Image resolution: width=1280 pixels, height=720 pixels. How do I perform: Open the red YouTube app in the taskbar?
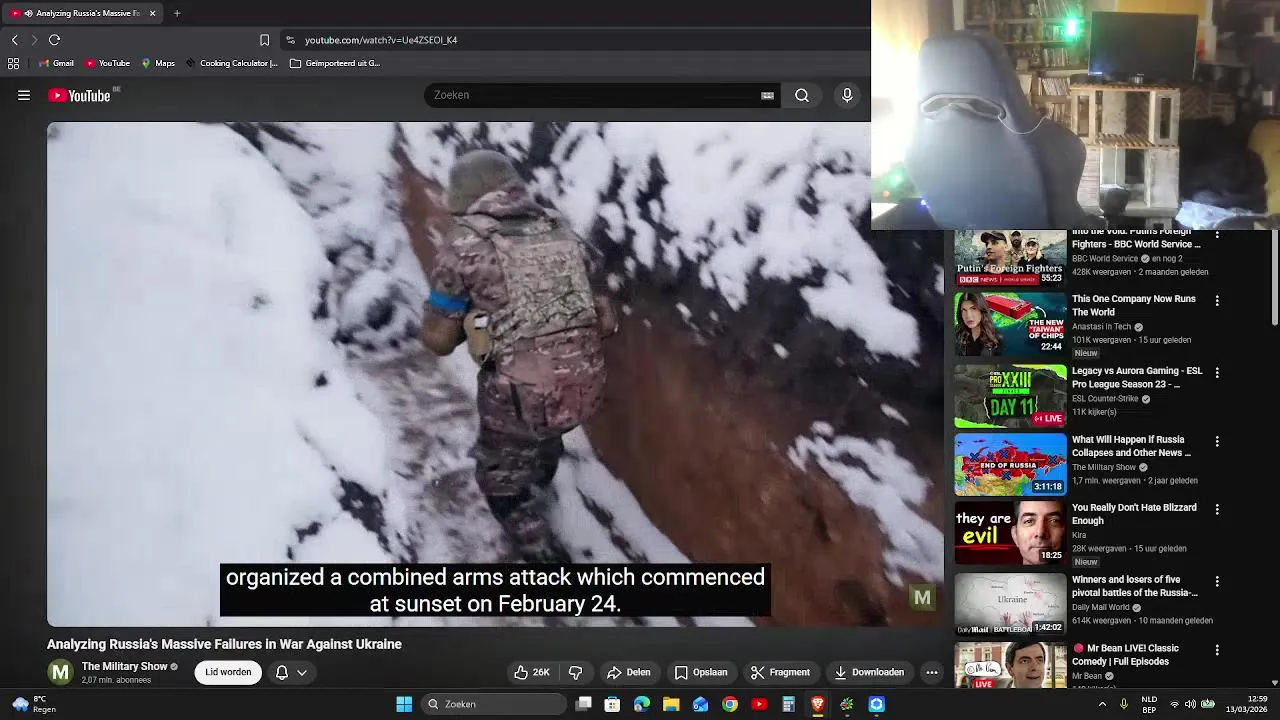tap(759, 704)
